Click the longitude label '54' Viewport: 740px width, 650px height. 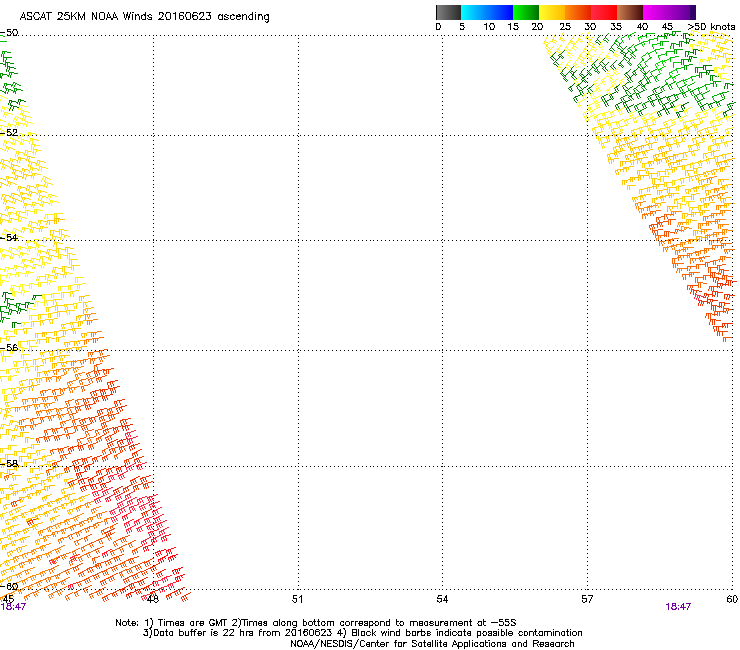tap(442, 599)
